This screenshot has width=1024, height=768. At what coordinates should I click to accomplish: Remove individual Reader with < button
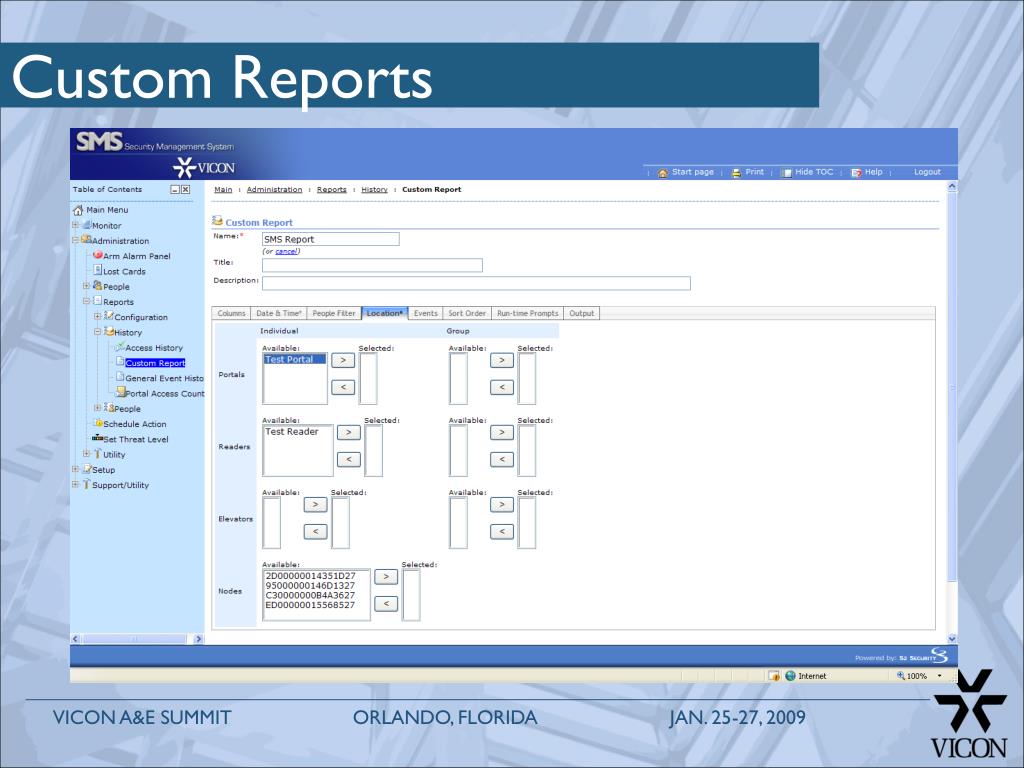pyautogui.click(x=349, y=460)
